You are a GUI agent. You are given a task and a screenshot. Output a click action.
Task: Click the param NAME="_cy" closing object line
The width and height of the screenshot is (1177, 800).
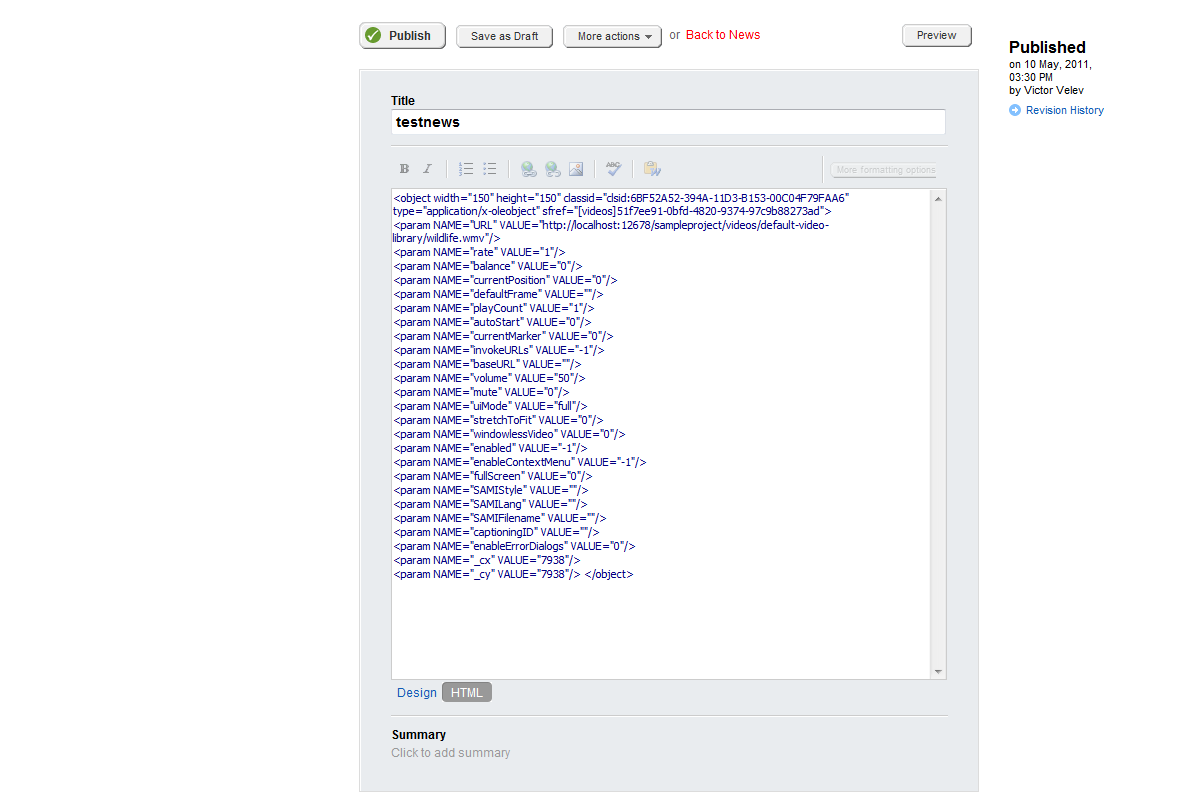point(513,575)
